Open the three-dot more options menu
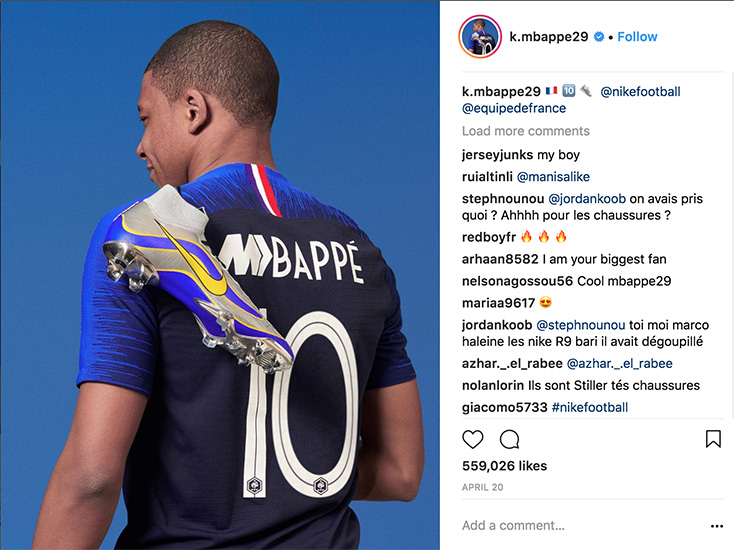 coord(717,526)
